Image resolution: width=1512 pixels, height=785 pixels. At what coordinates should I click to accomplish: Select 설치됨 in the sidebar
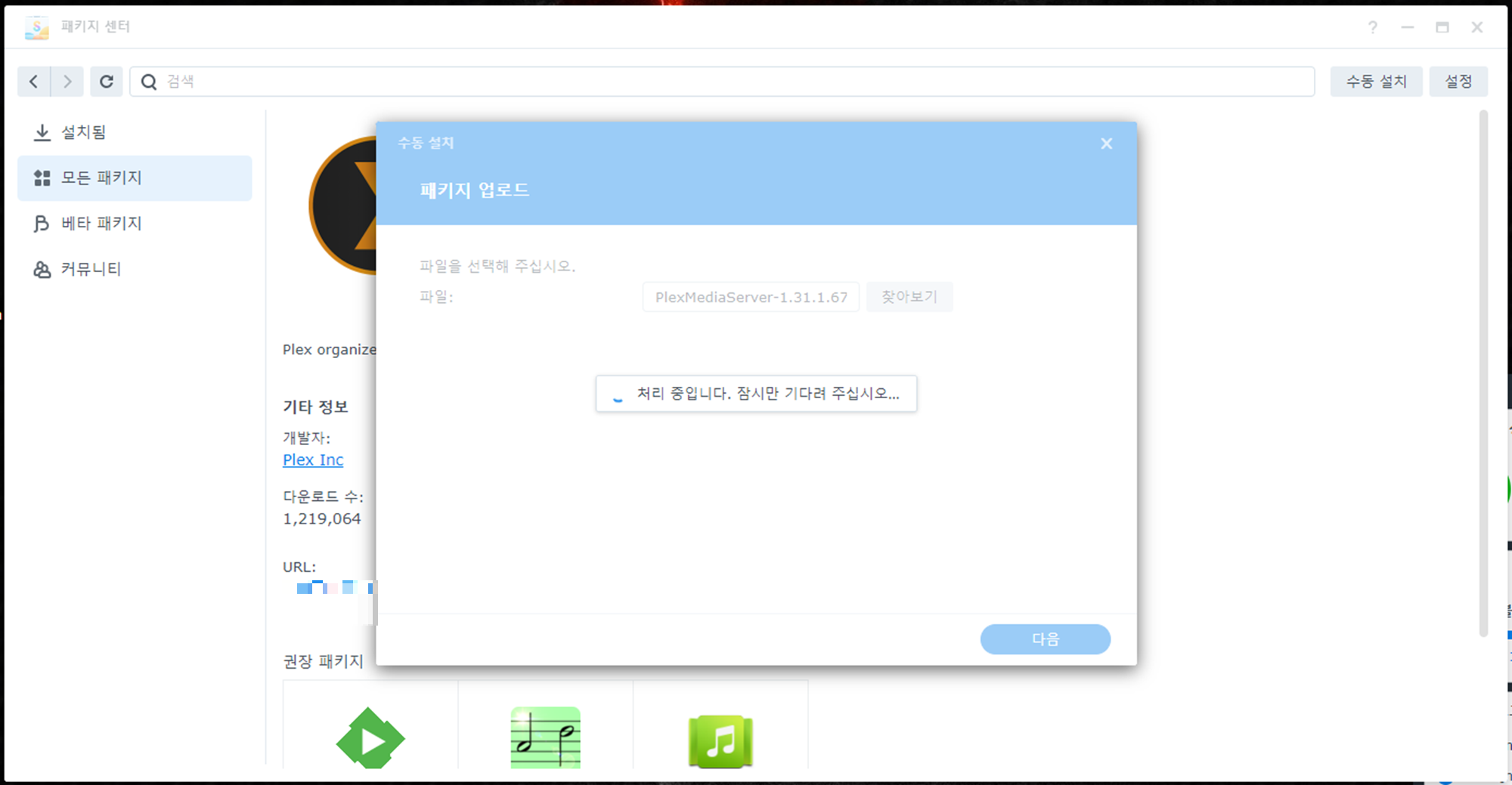pos(135,132)
